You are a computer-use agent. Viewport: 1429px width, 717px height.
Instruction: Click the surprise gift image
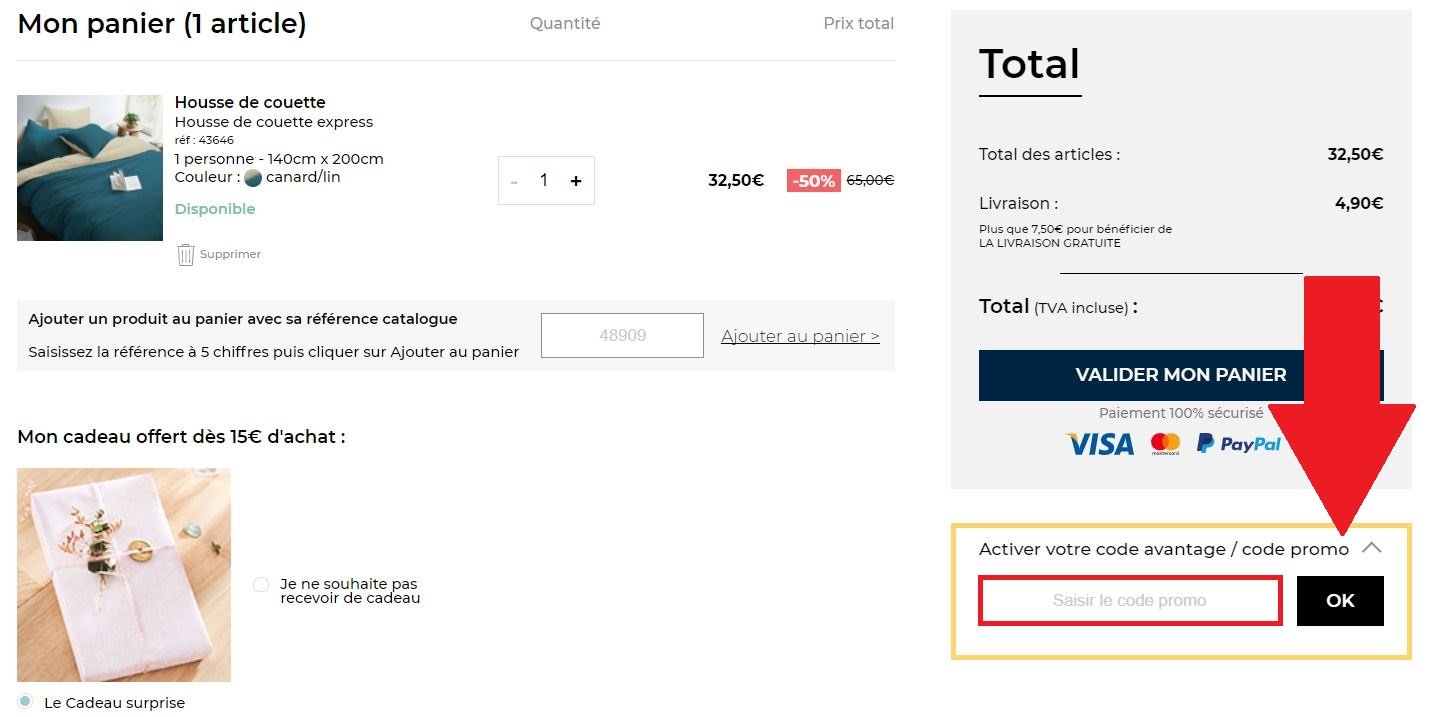pos(124,575)
